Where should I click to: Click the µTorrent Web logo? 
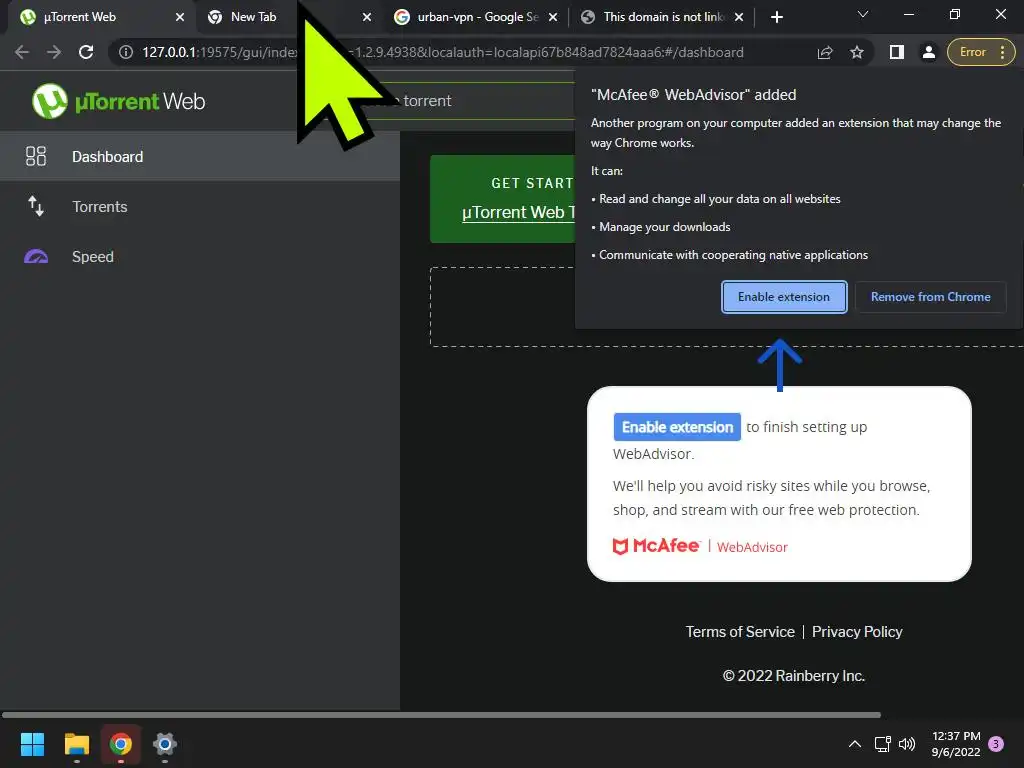click(x=119, y=101)
